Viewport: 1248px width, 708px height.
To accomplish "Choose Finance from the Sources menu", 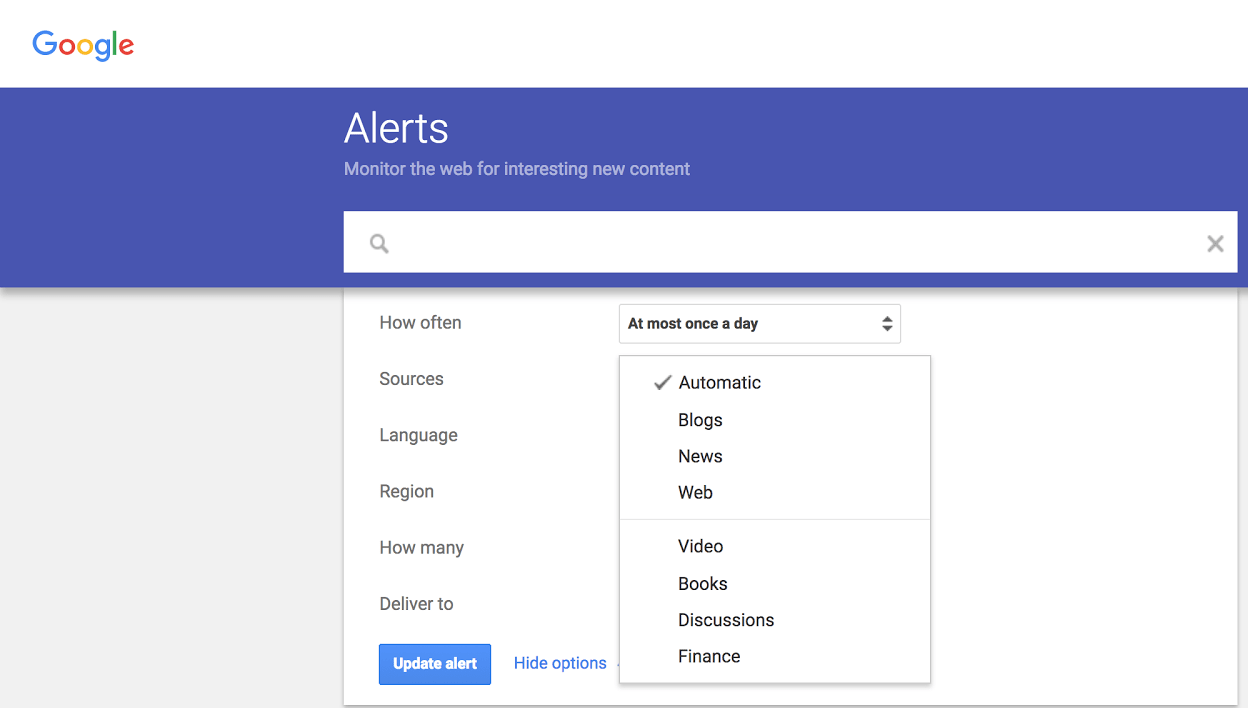I will [x=709, y=656].
